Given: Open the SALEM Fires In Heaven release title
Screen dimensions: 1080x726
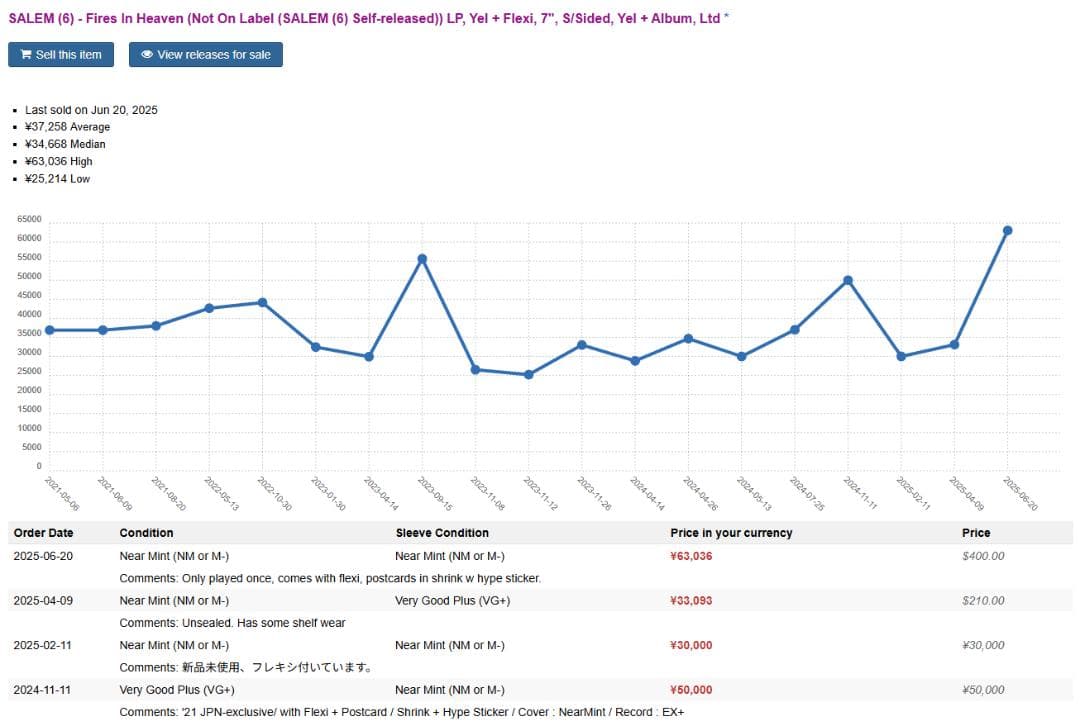Looking at the screenshot, I should [368, 18].
